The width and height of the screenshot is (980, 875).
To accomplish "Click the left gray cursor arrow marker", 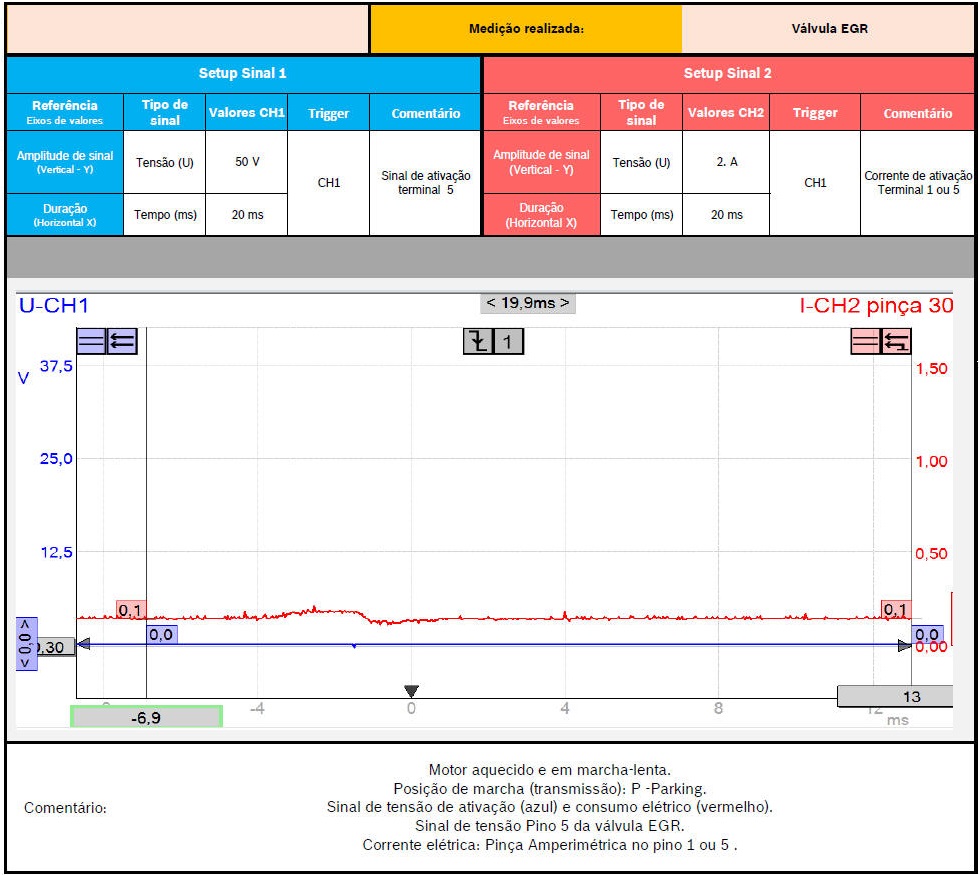I will 84,645.
